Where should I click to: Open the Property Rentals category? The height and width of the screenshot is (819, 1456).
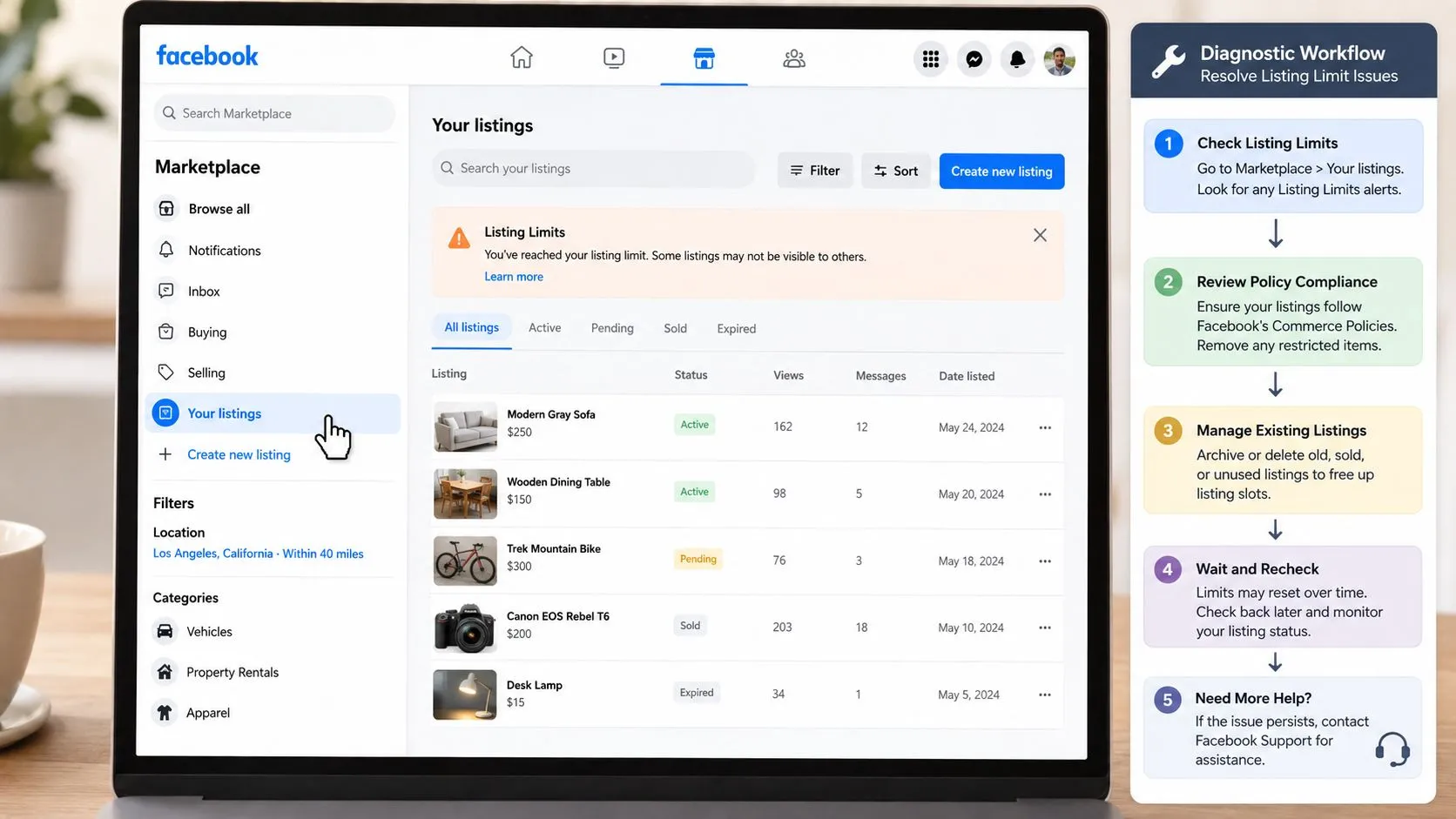[233, 672]
